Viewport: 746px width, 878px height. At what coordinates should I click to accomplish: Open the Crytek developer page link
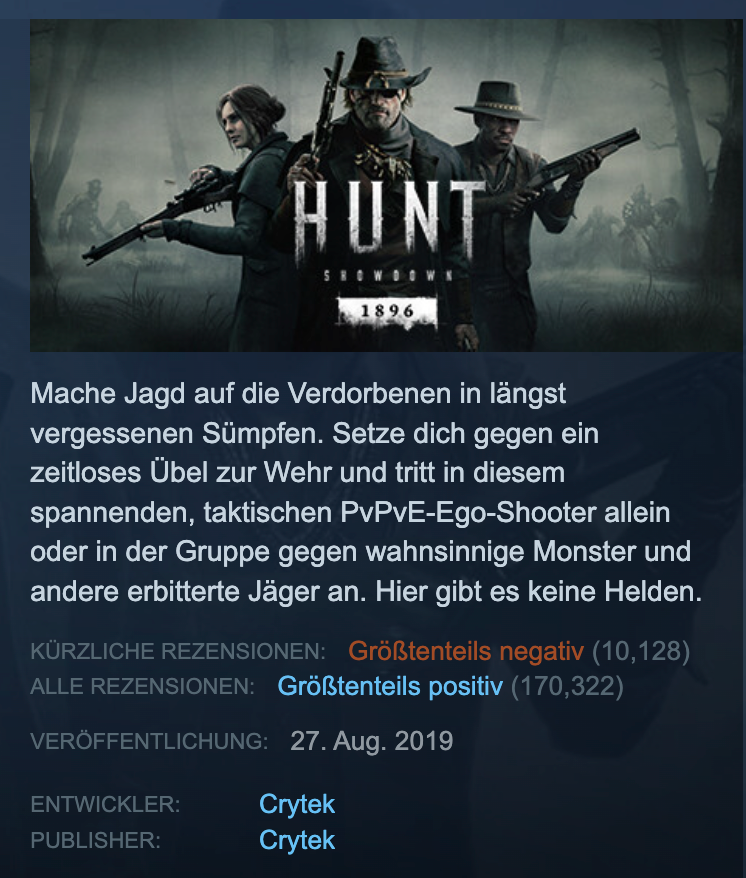pyautogui.click(x=297, y=804)
